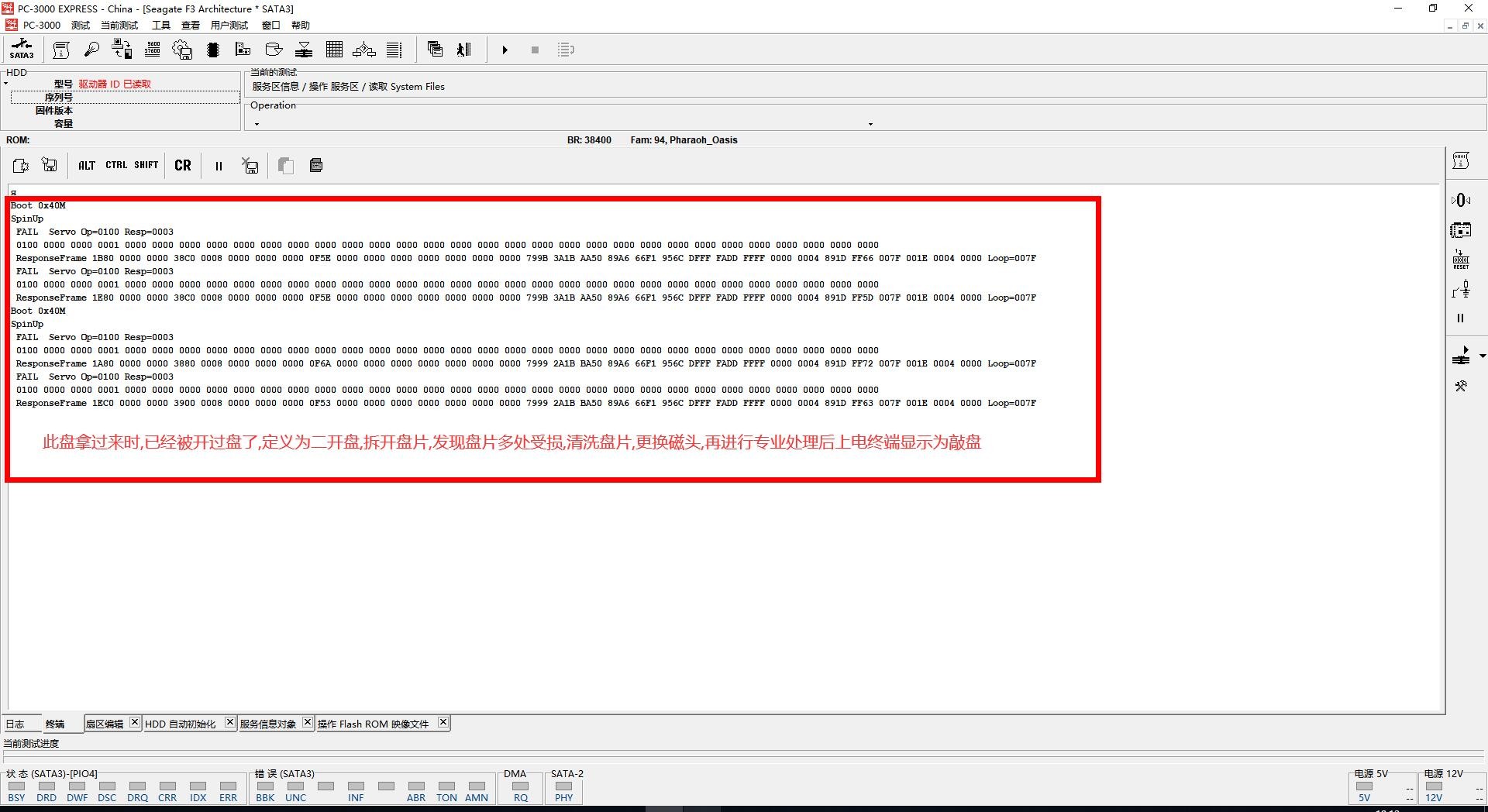Click the CR carriage return button

point(183,165)
